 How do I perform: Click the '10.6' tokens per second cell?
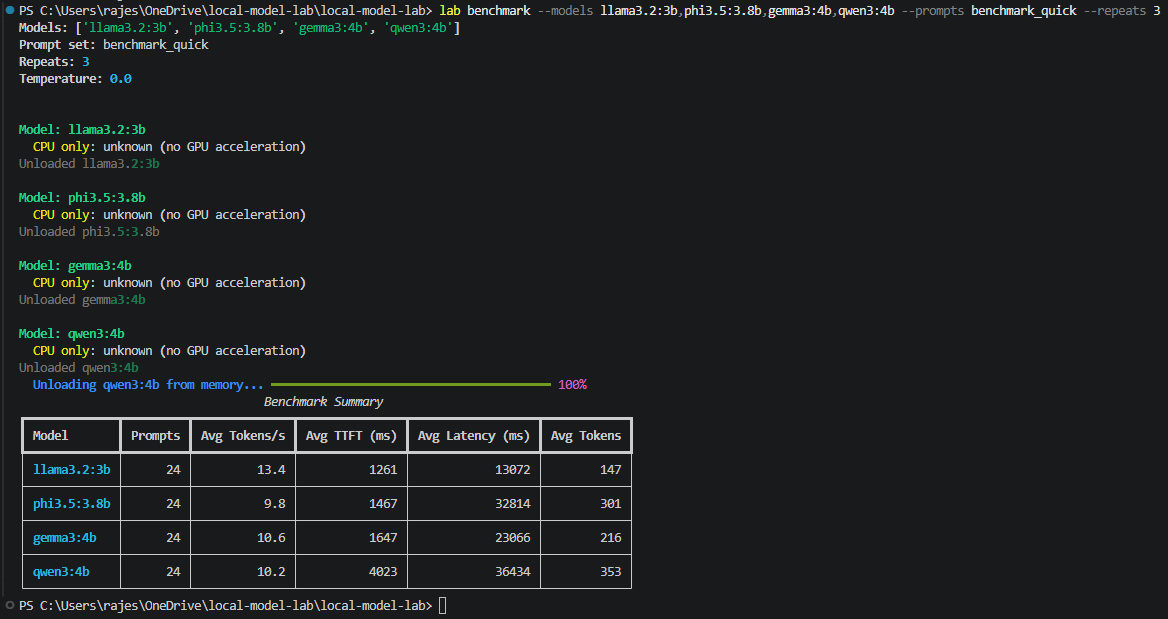pos(271,538)
